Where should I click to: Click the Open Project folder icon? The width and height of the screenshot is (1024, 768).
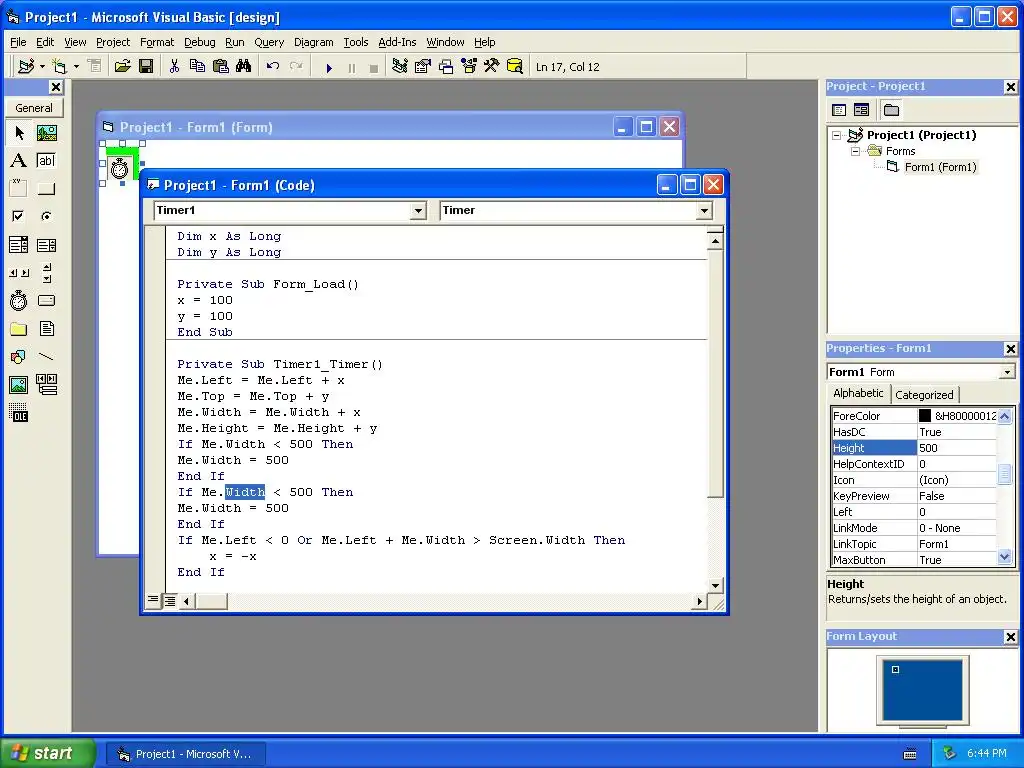pos(122,66)
